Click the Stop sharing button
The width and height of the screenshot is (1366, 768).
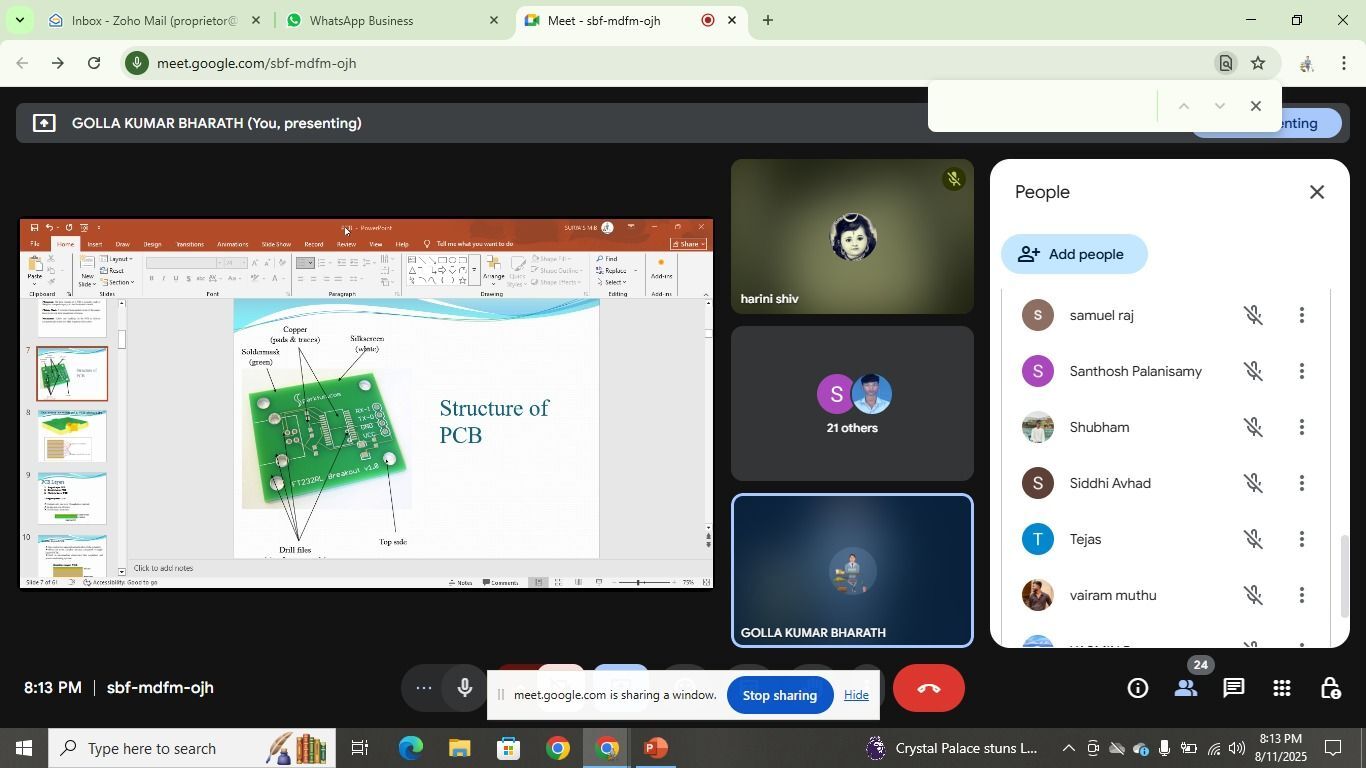[779, 695]
